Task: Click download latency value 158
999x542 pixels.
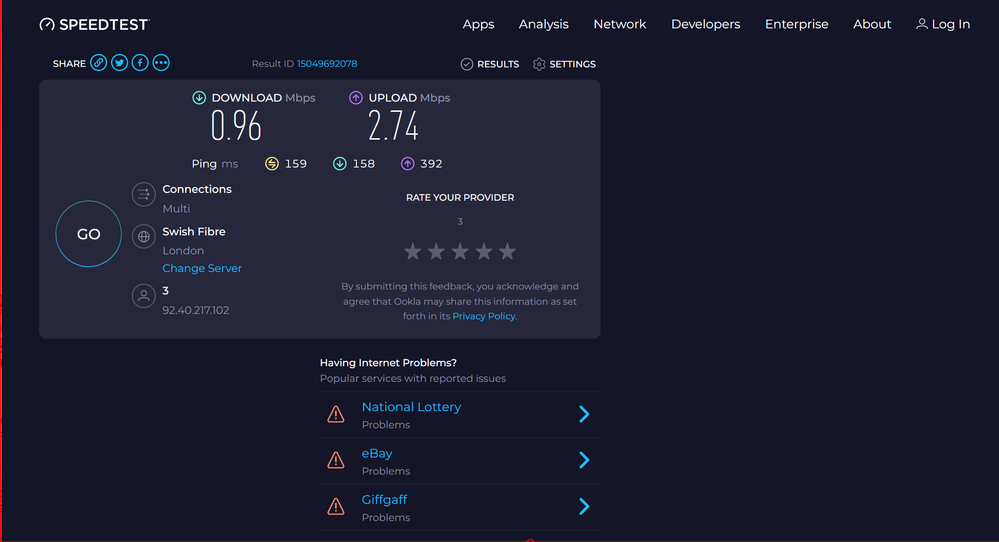Action: click(364, 164)
